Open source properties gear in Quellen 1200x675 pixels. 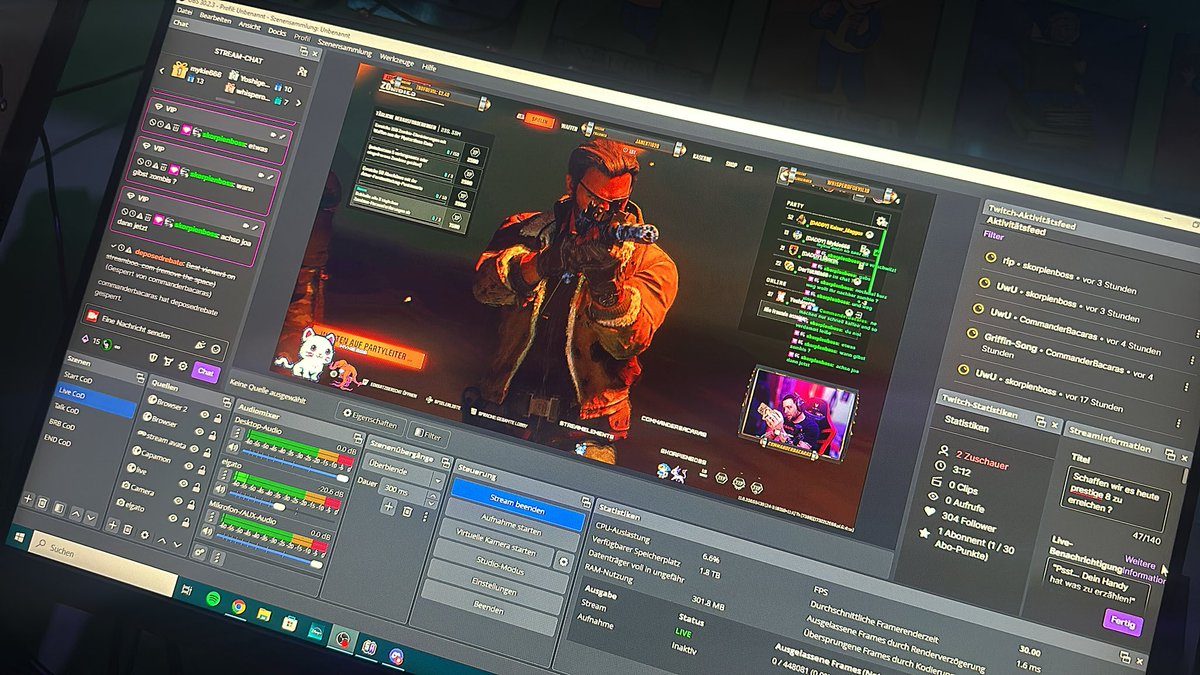[x=146, y=533]
